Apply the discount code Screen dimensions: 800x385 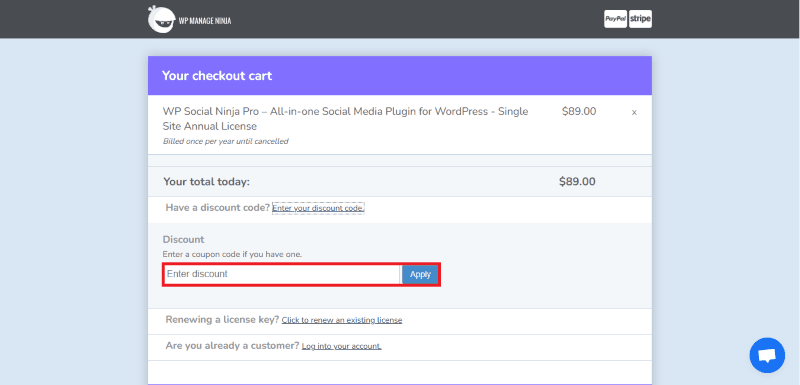420,274
